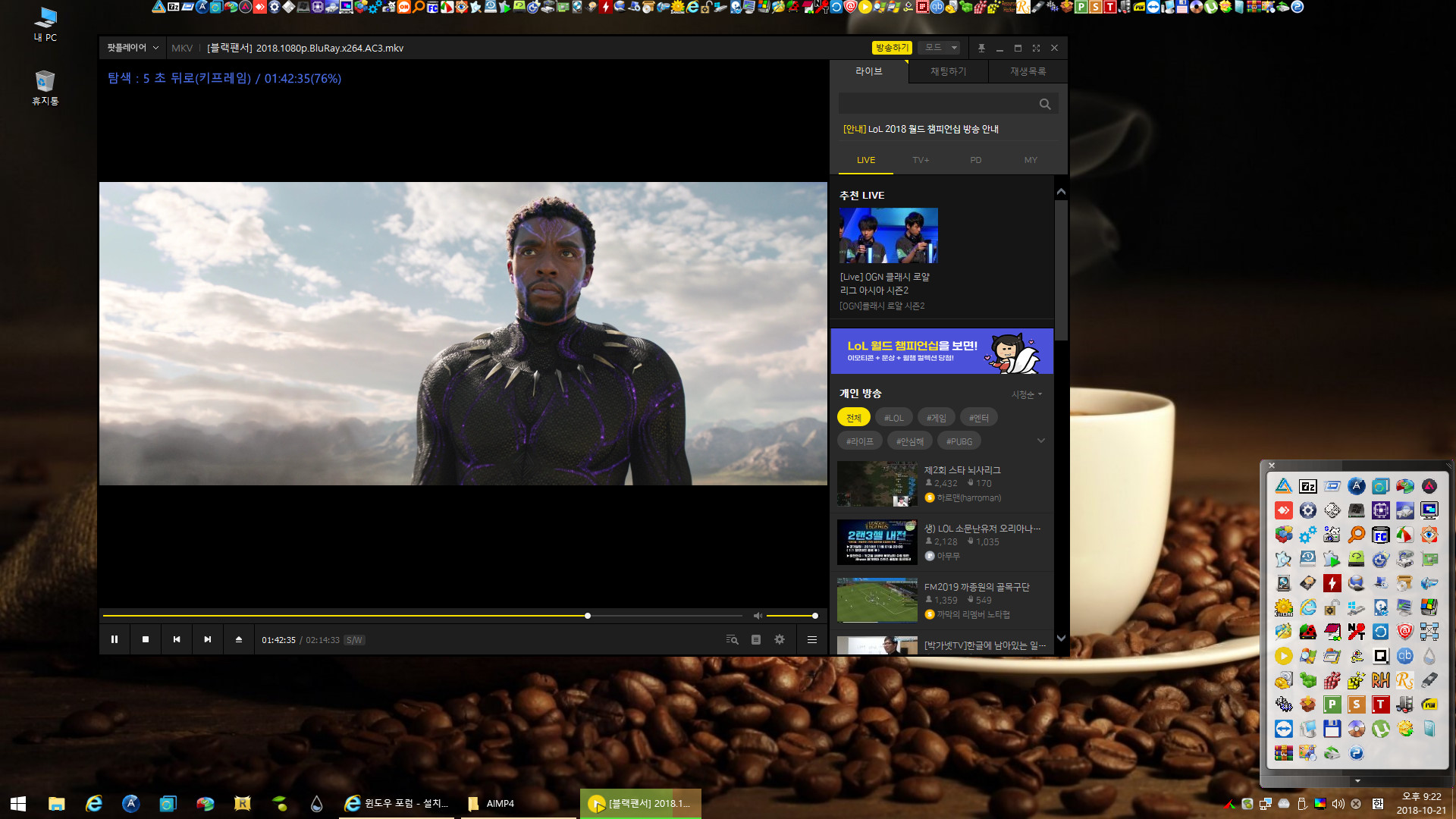Click the LoL 월드 챔피언십 banner
This screenshot has height=819, width=1456.
tap(942, 351)
